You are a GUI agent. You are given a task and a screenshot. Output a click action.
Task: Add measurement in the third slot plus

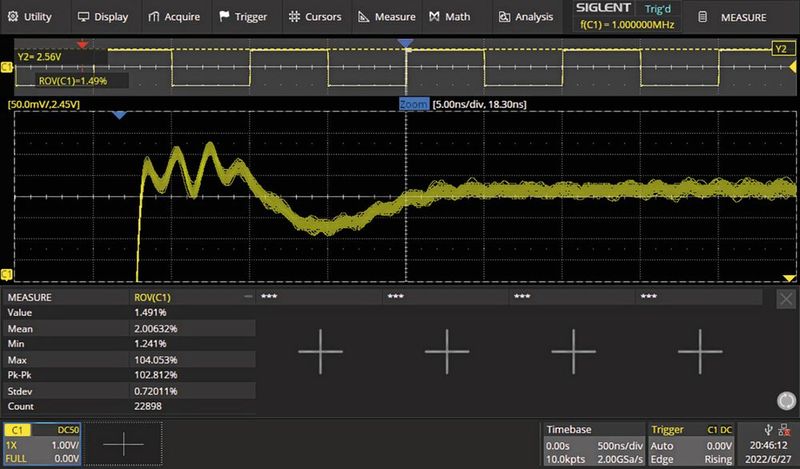pos(447,351)
